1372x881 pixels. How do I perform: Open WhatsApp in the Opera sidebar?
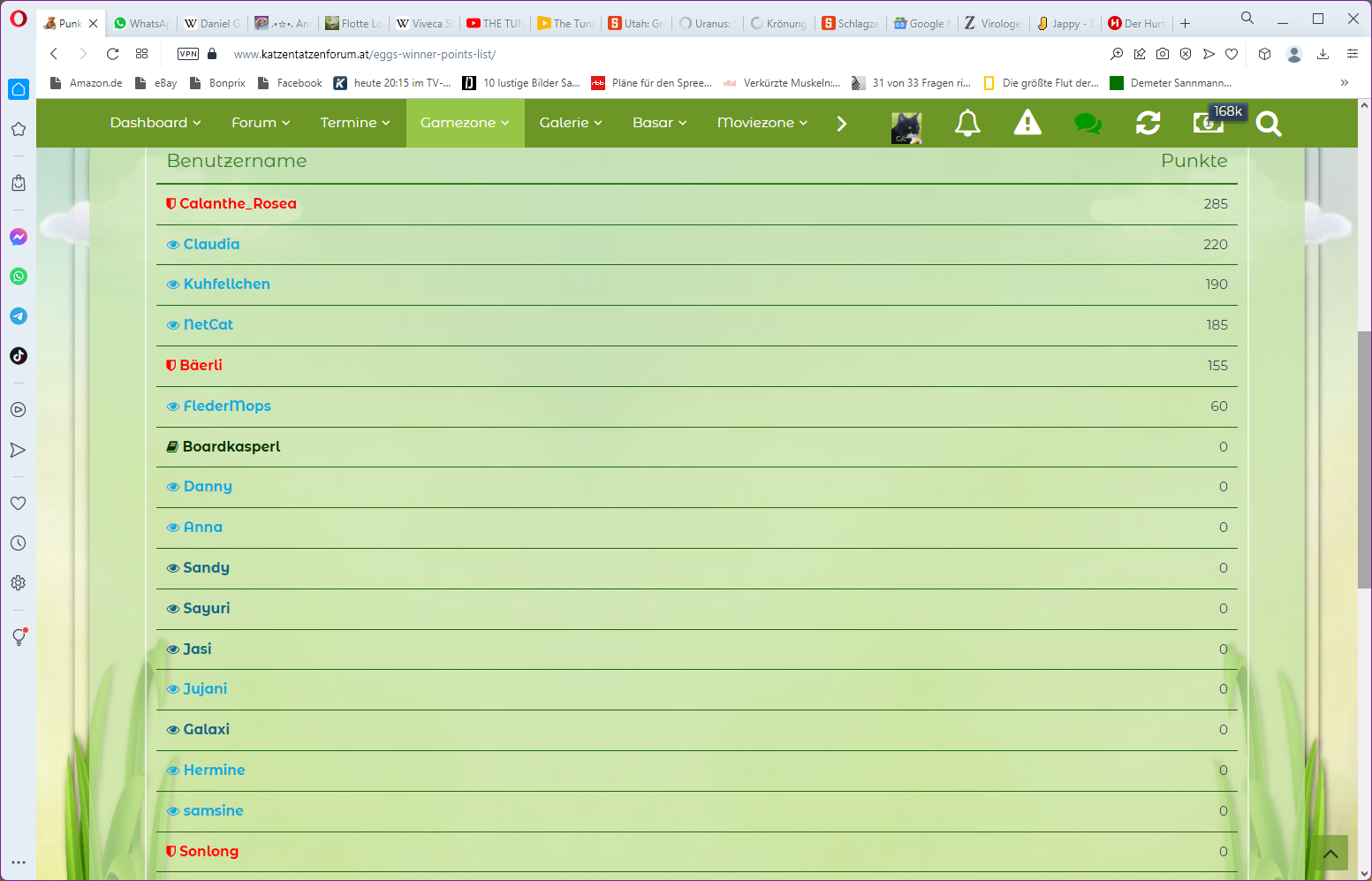pos(19,277)
